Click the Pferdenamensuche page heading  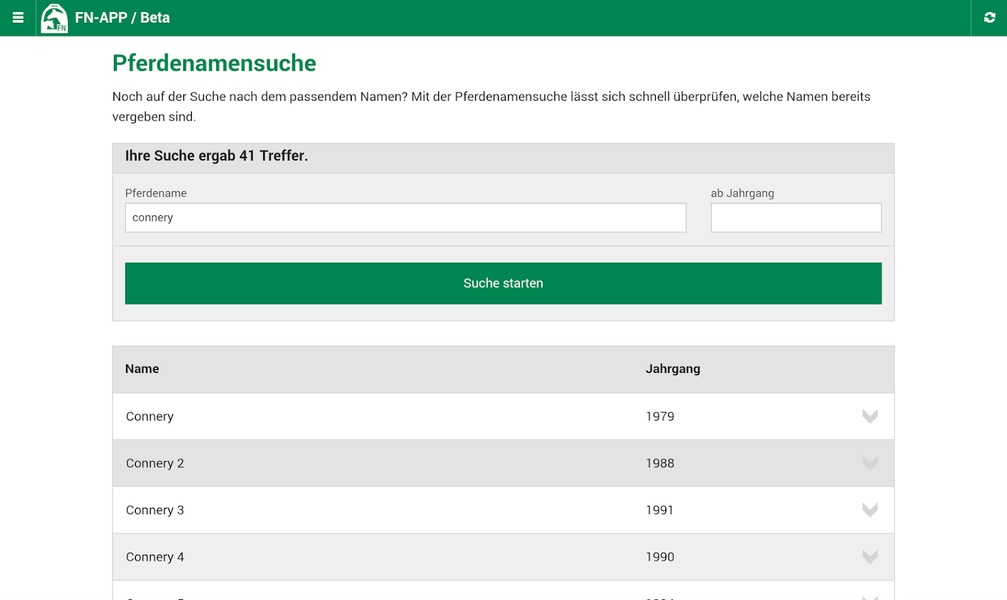214,63
